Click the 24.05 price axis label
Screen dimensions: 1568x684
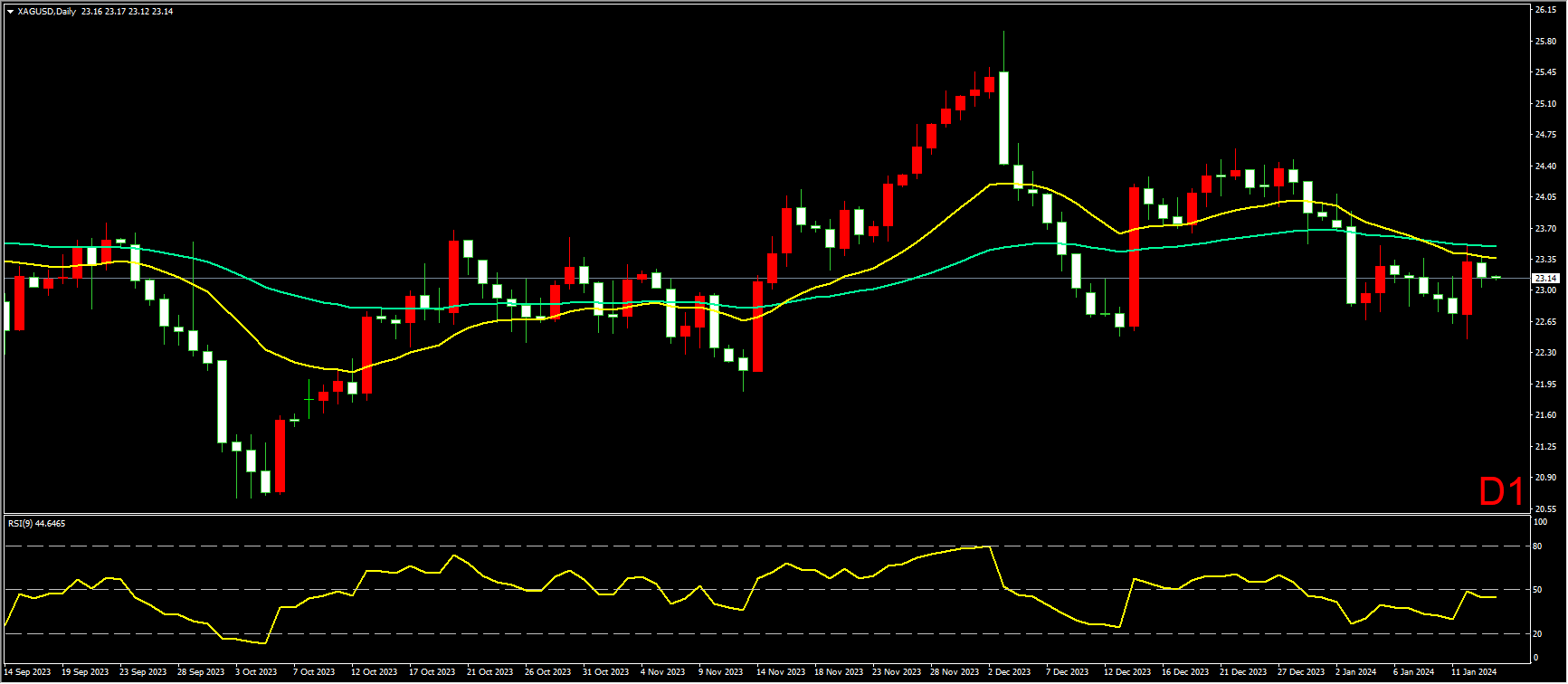pyautogui.click(x=1545, y=197)
